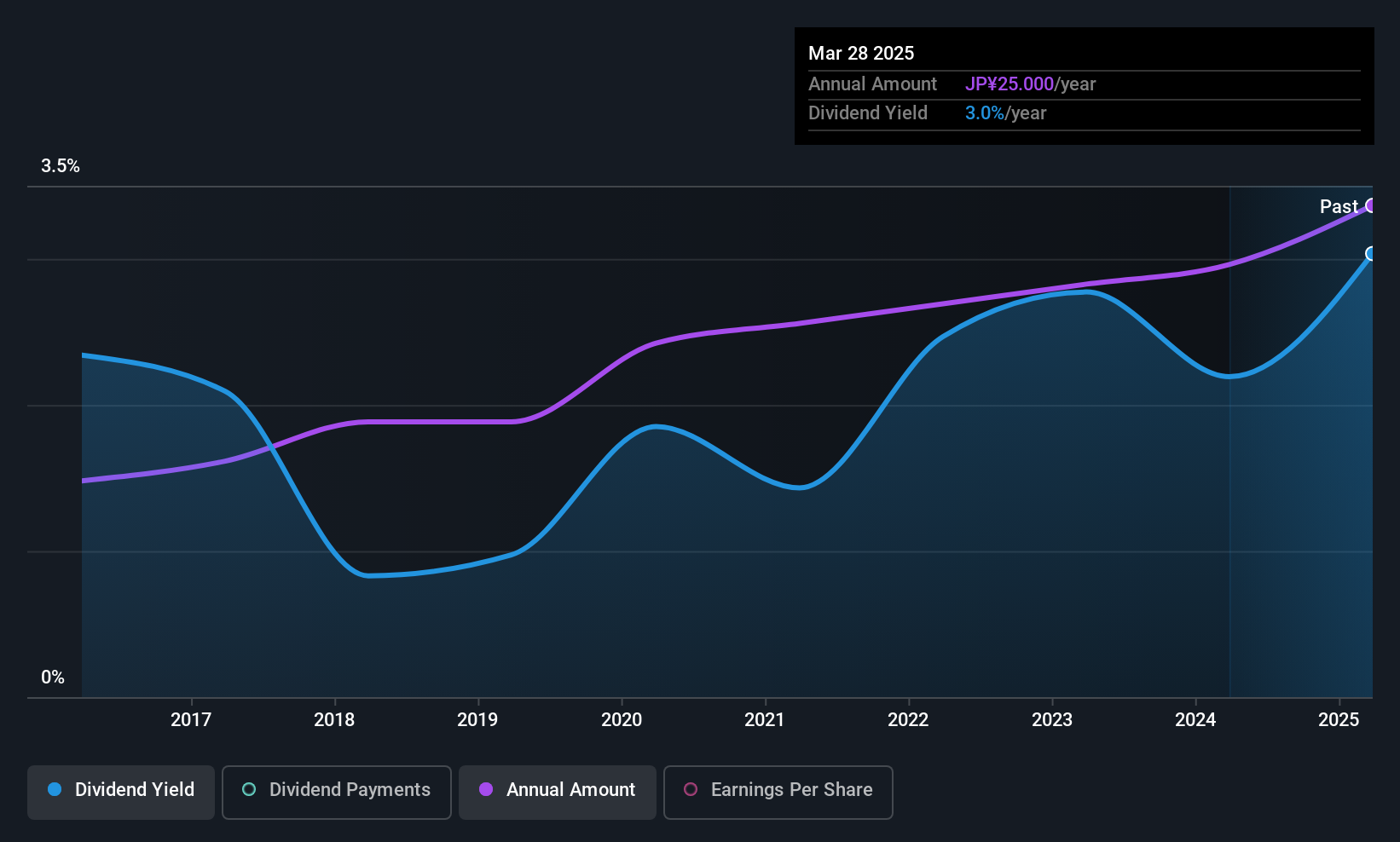Click the pink Earnings Per Share circle icon

click(691, 789)
